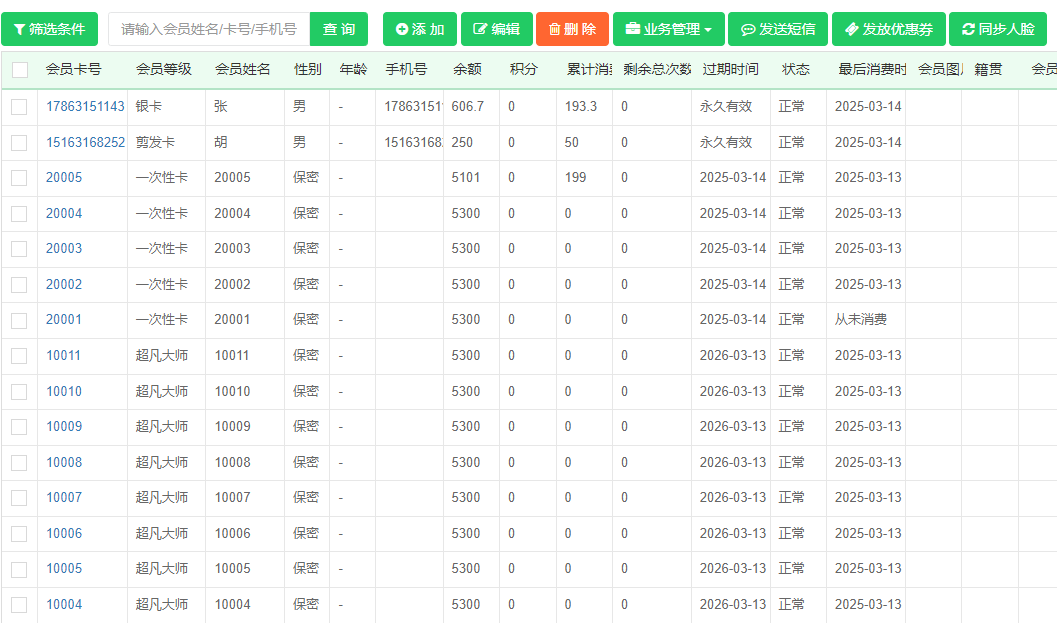The width and height of the screenshot is (1057, 623).
Task: Click the 从未消费 cell for member 20001
Action: click(861, 320)
